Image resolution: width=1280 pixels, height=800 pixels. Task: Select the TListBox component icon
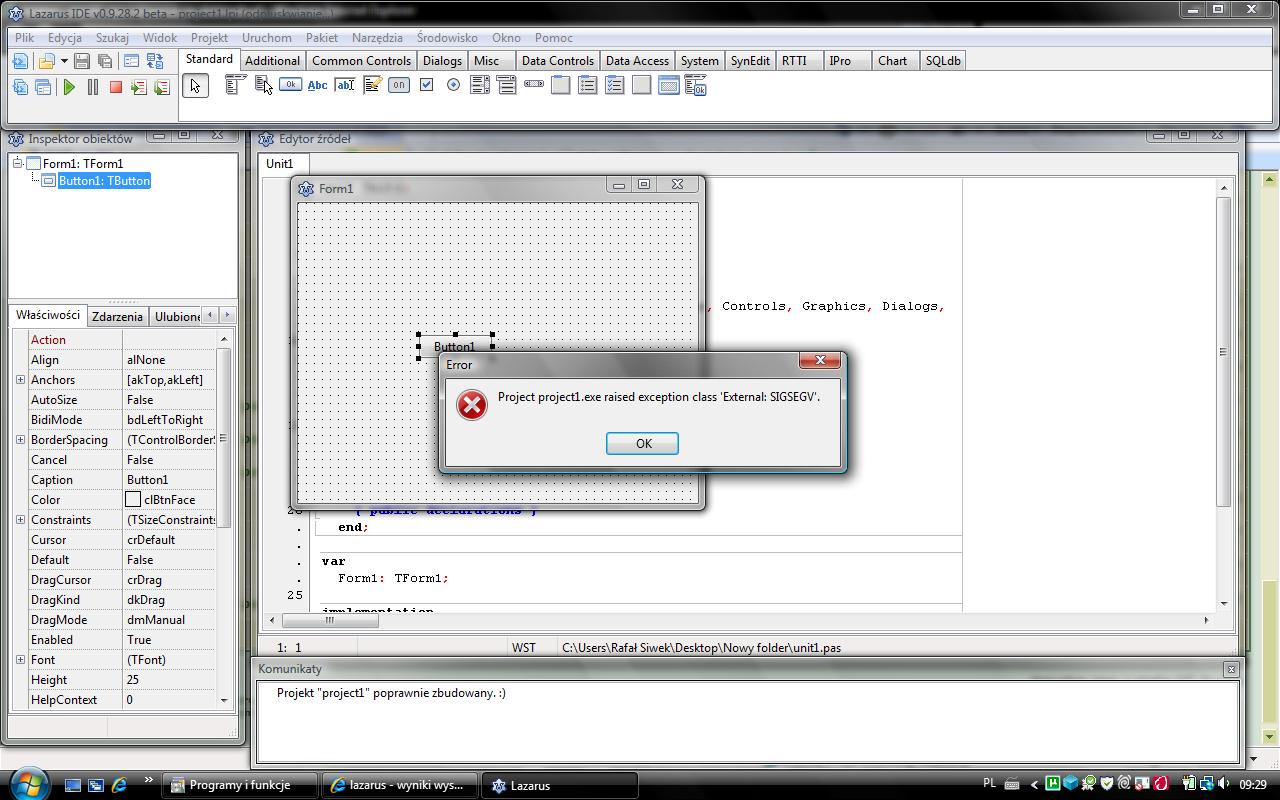480,85
